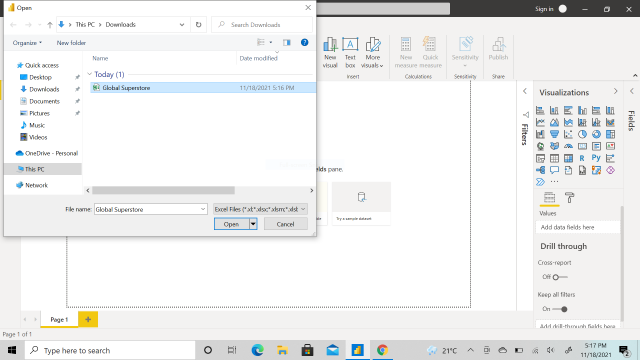Open Microsoft Edge from the taskbar
This screenshot has width=640, height=360.
(x=257, y=350)
